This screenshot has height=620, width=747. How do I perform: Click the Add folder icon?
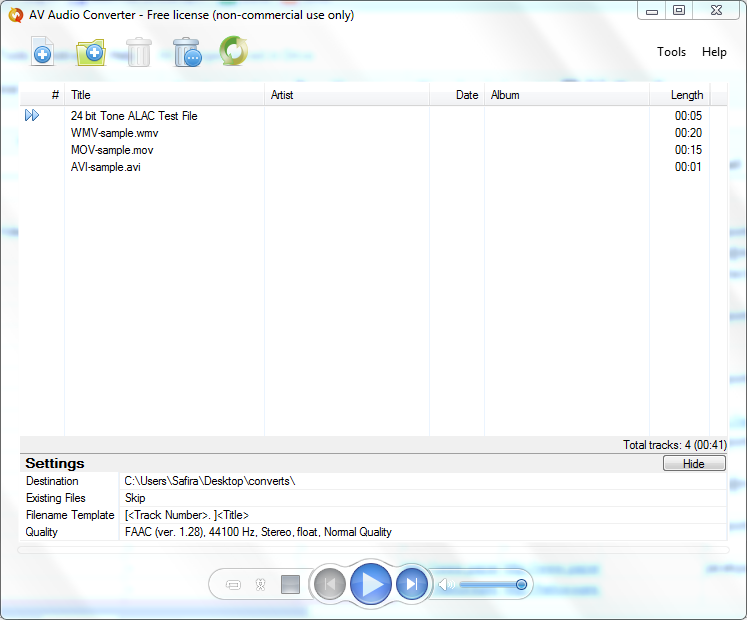[91, 51]
